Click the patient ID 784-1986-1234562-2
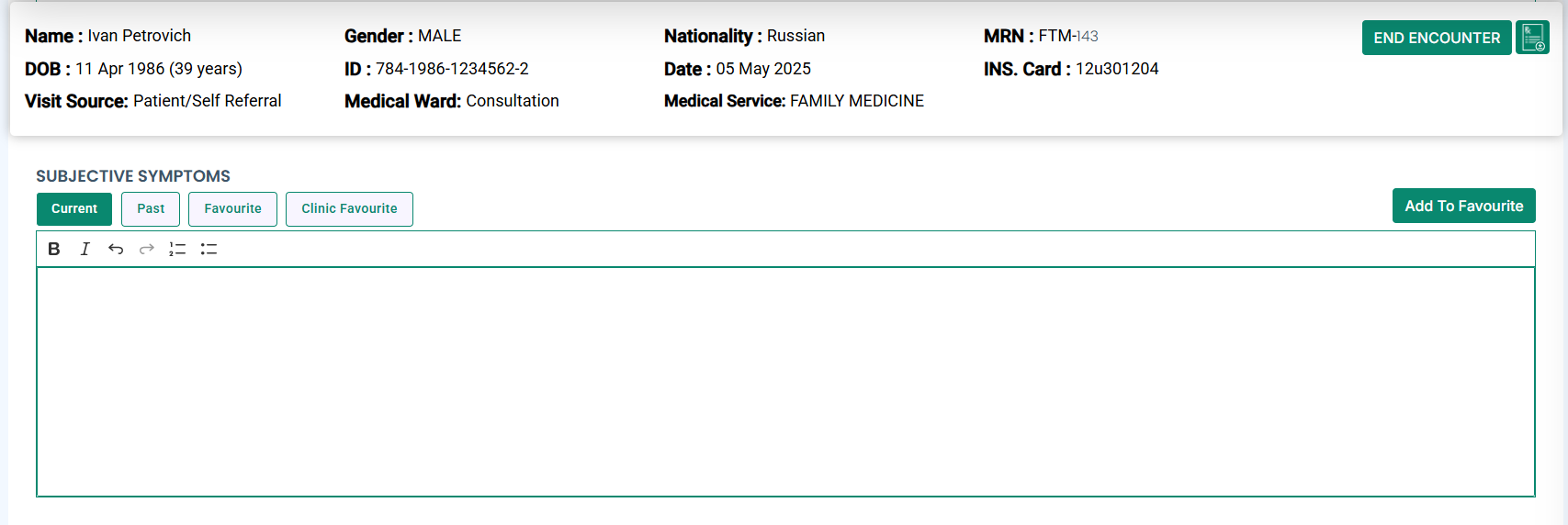1568x525 pixels. 452,69
